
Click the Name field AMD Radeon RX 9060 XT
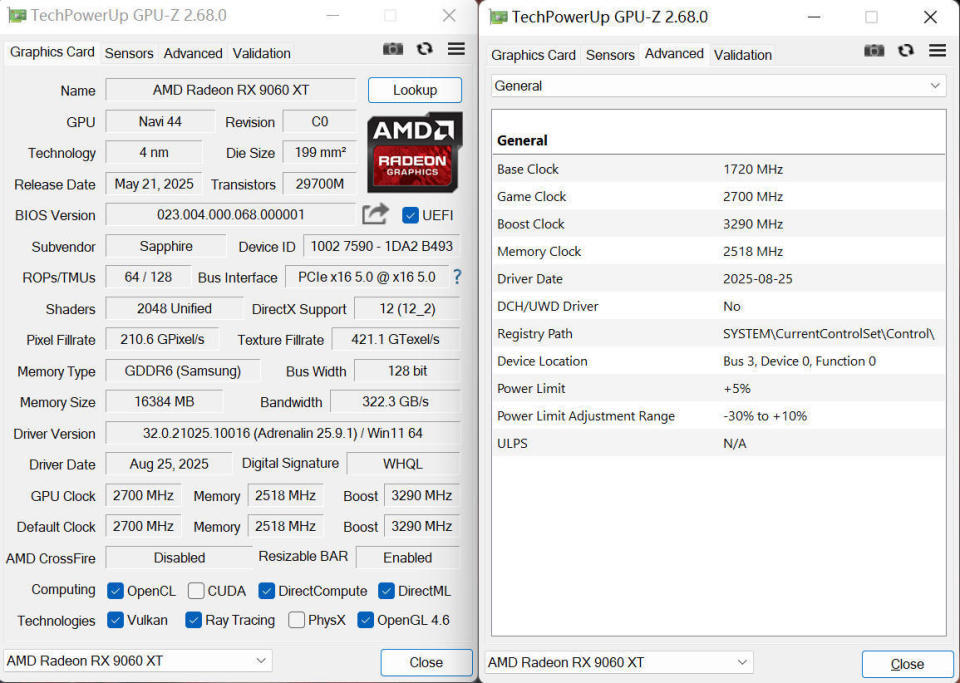[x=230, y=90]
